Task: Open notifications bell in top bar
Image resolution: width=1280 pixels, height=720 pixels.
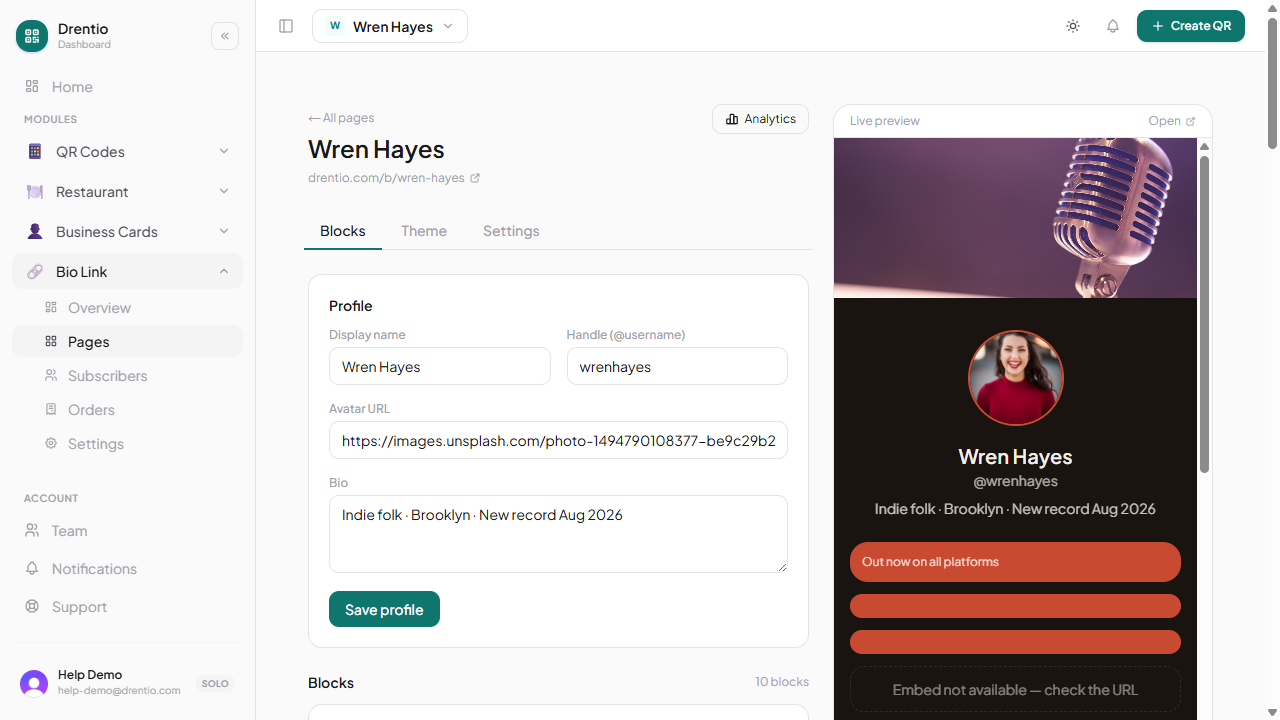Action: [x=1113, y=26]
